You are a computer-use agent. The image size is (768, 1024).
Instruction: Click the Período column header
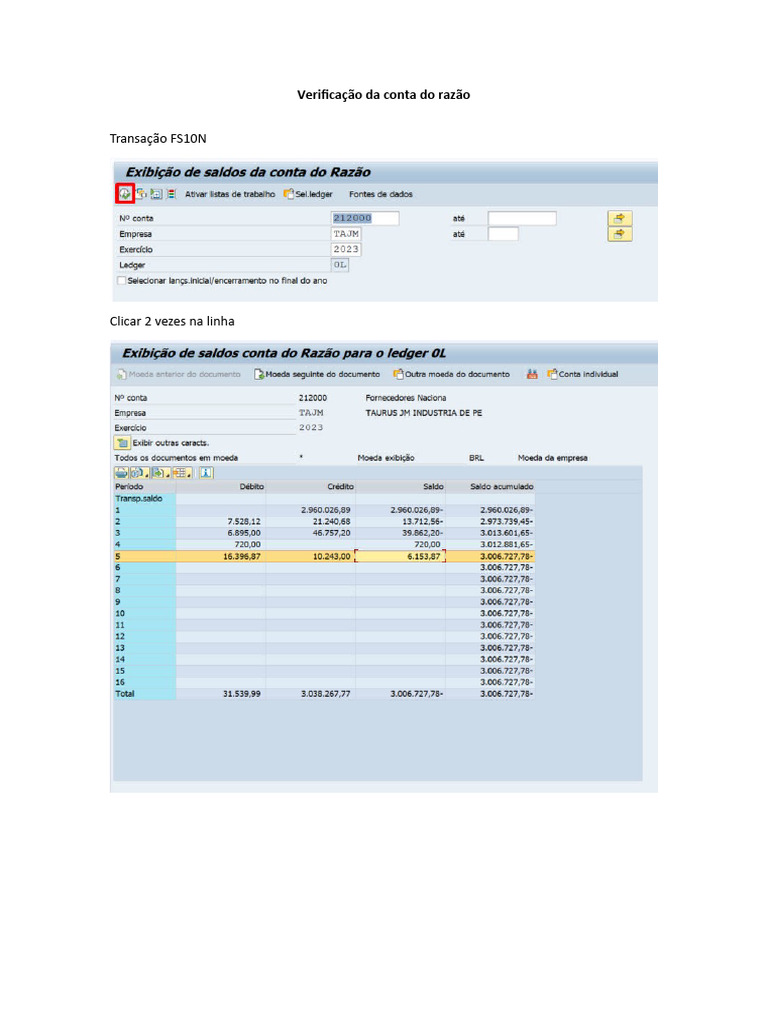coord(144,487)
